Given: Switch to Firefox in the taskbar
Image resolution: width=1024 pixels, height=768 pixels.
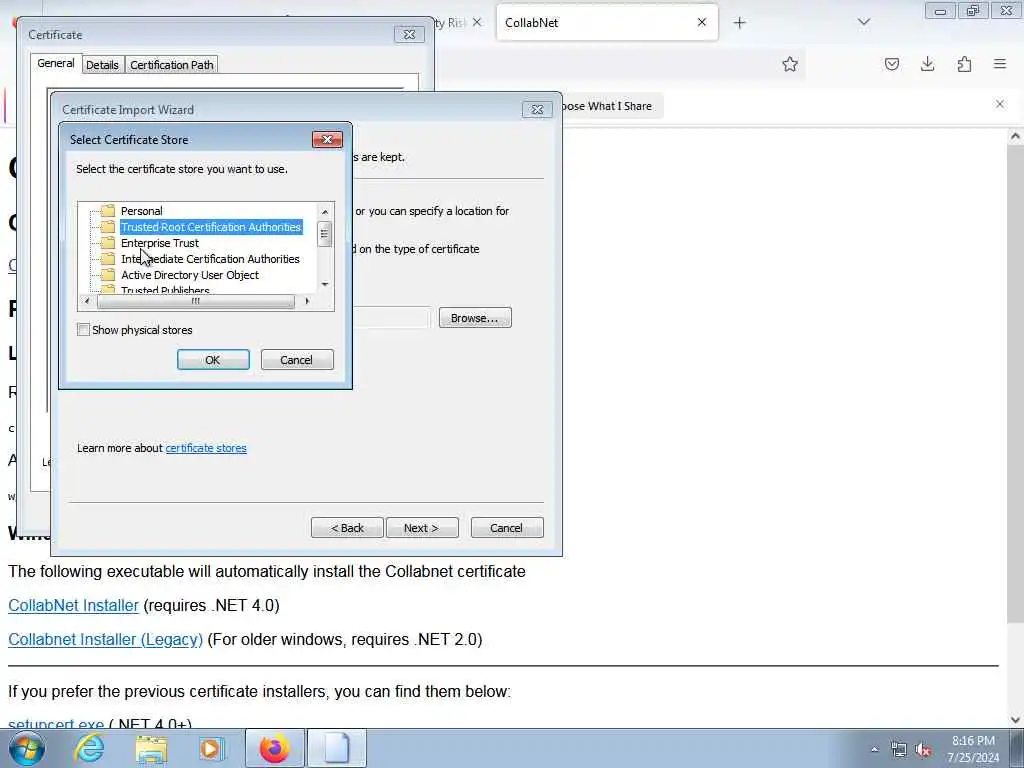Looking at the screenshot, I should [274, 748].
